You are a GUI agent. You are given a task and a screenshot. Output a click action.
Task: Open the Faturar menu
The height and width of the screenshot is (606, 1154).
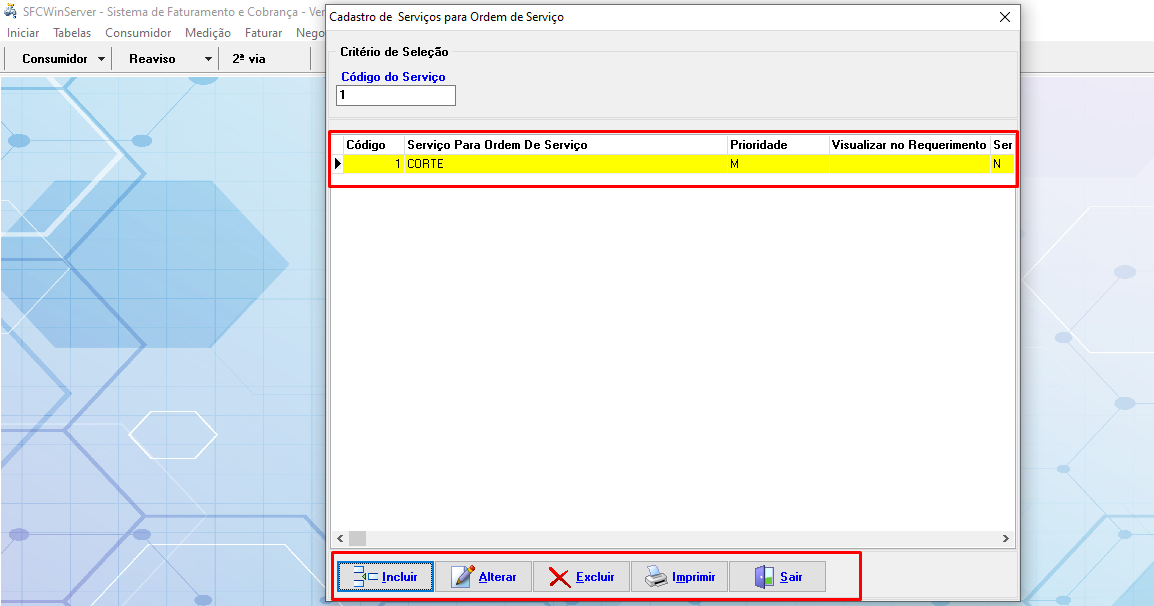[263, 33]
